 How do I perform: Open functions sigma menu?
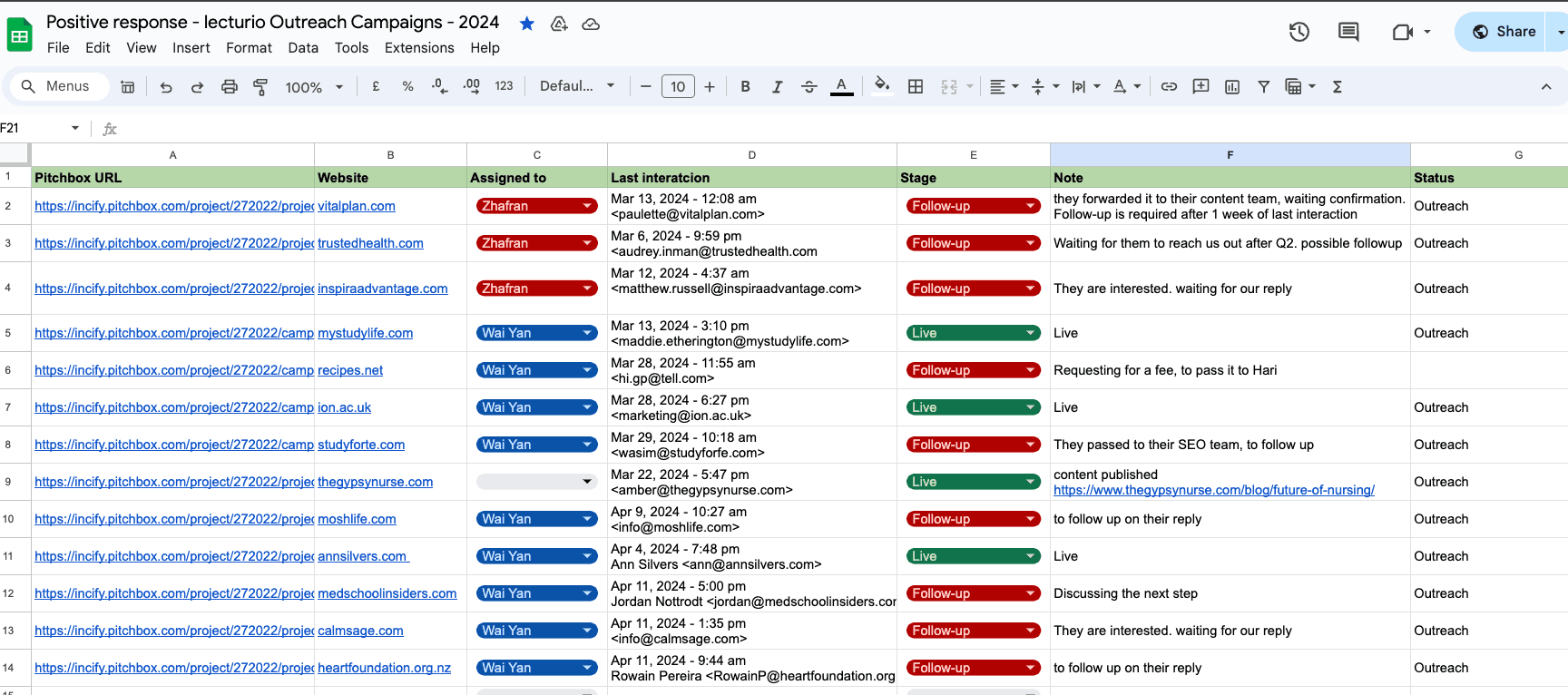(1337, 86)
